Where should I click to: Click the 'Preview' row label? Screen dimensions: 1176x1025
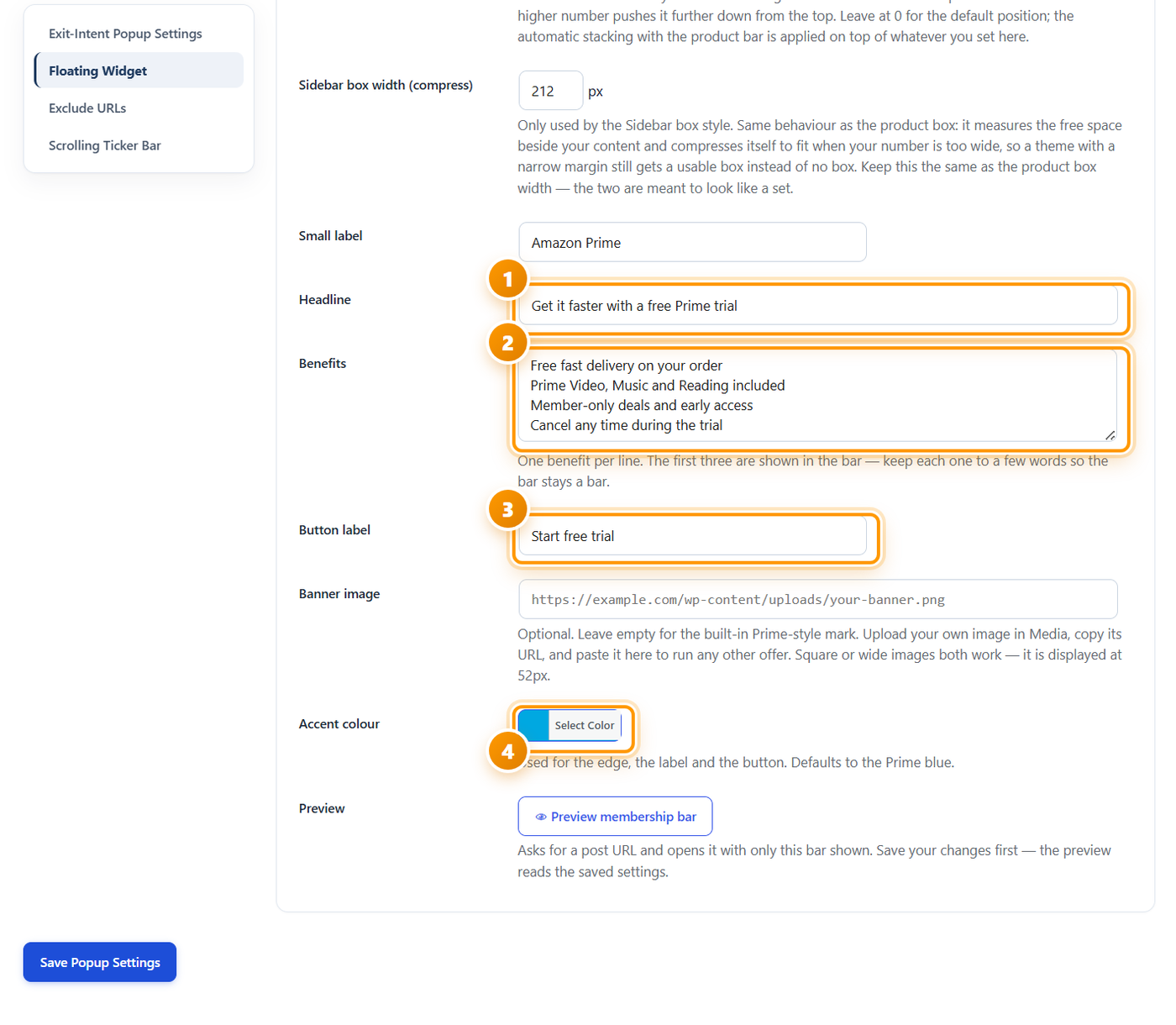coord(322,808)
